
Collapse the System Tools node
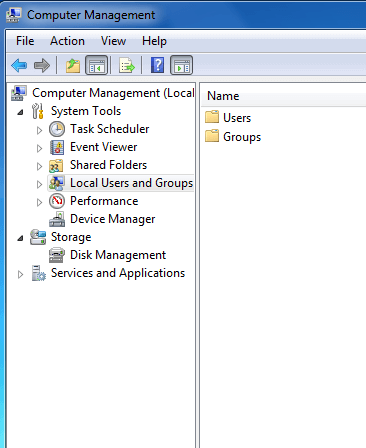tap(20, 112)
